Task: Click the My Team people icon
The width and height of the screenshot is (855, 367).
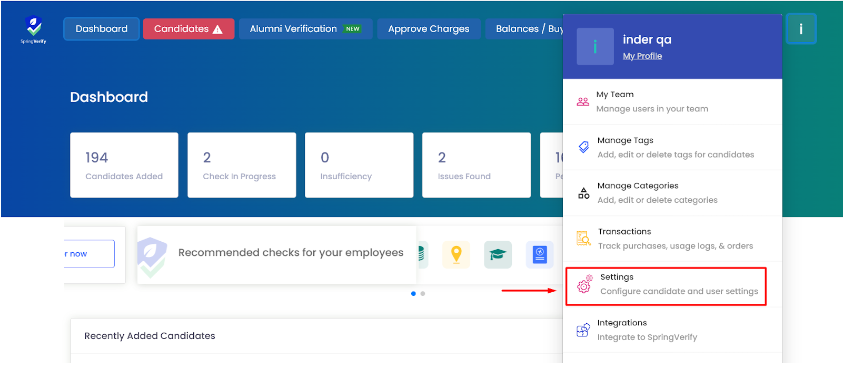Action: point(583,102)
